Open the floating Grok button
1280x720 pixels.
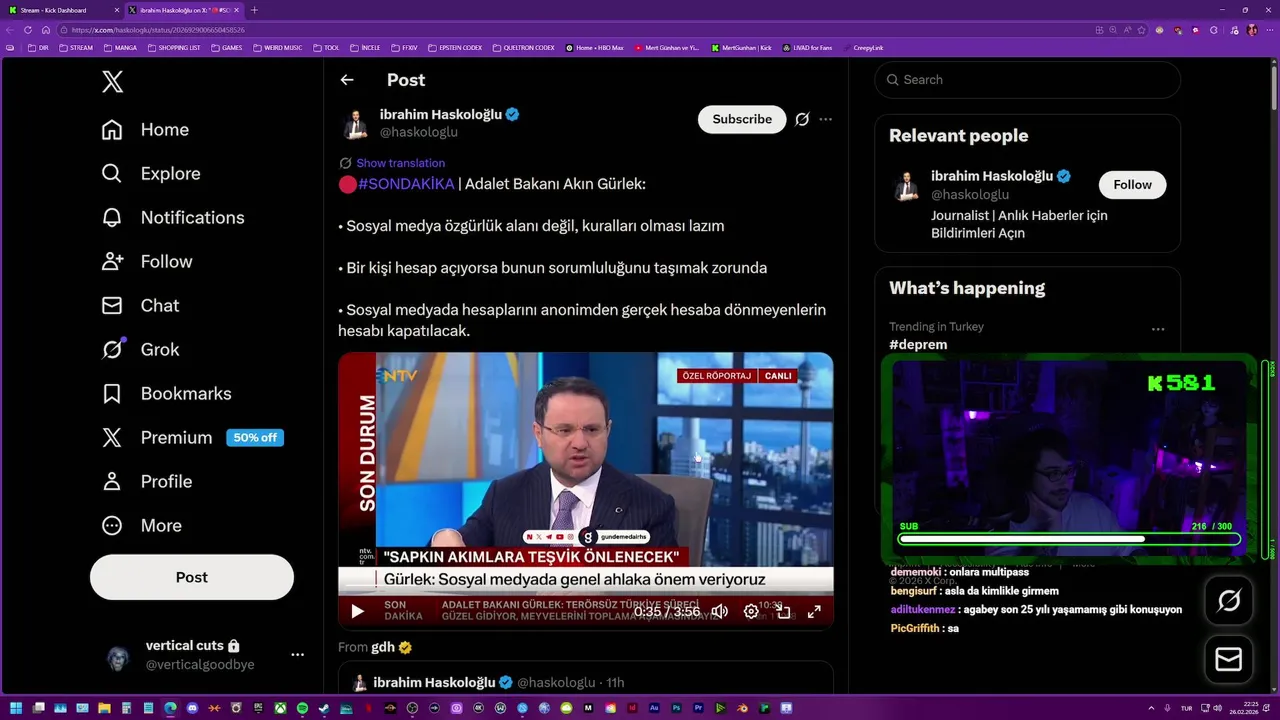pyautogui.click(x=1229, y=601)
